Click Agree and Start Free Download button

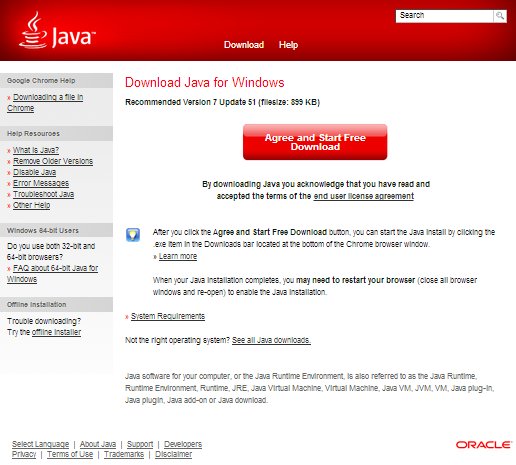[x=315, y=142]
